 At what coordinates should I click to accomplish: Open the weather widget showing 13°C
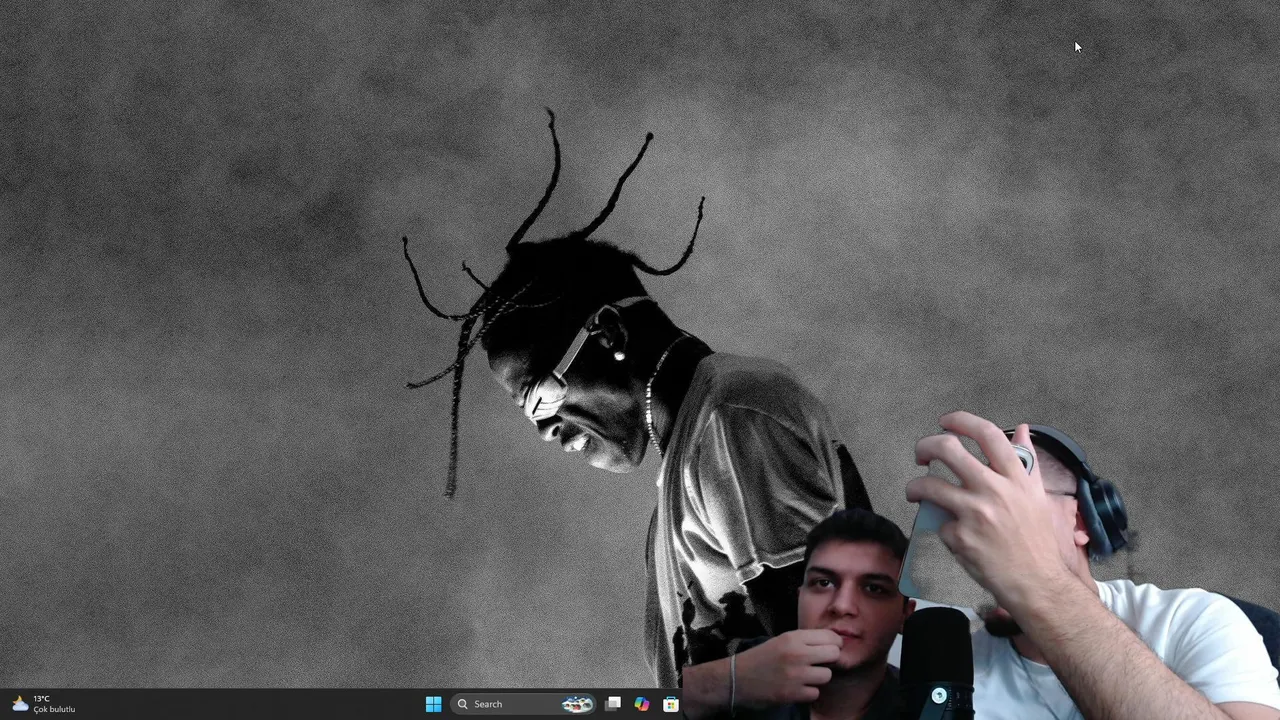point(43,704)
